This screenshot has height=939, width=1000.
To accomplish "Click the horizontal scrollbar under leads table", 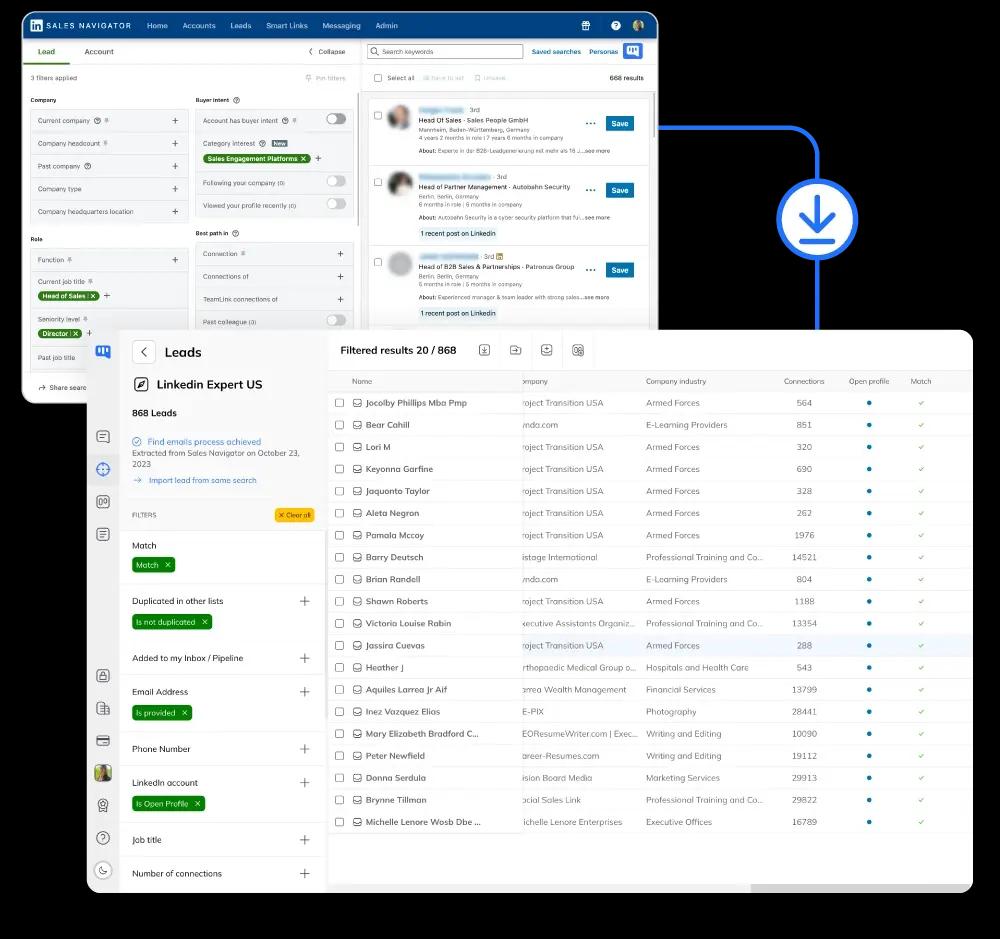I will 861,888.
